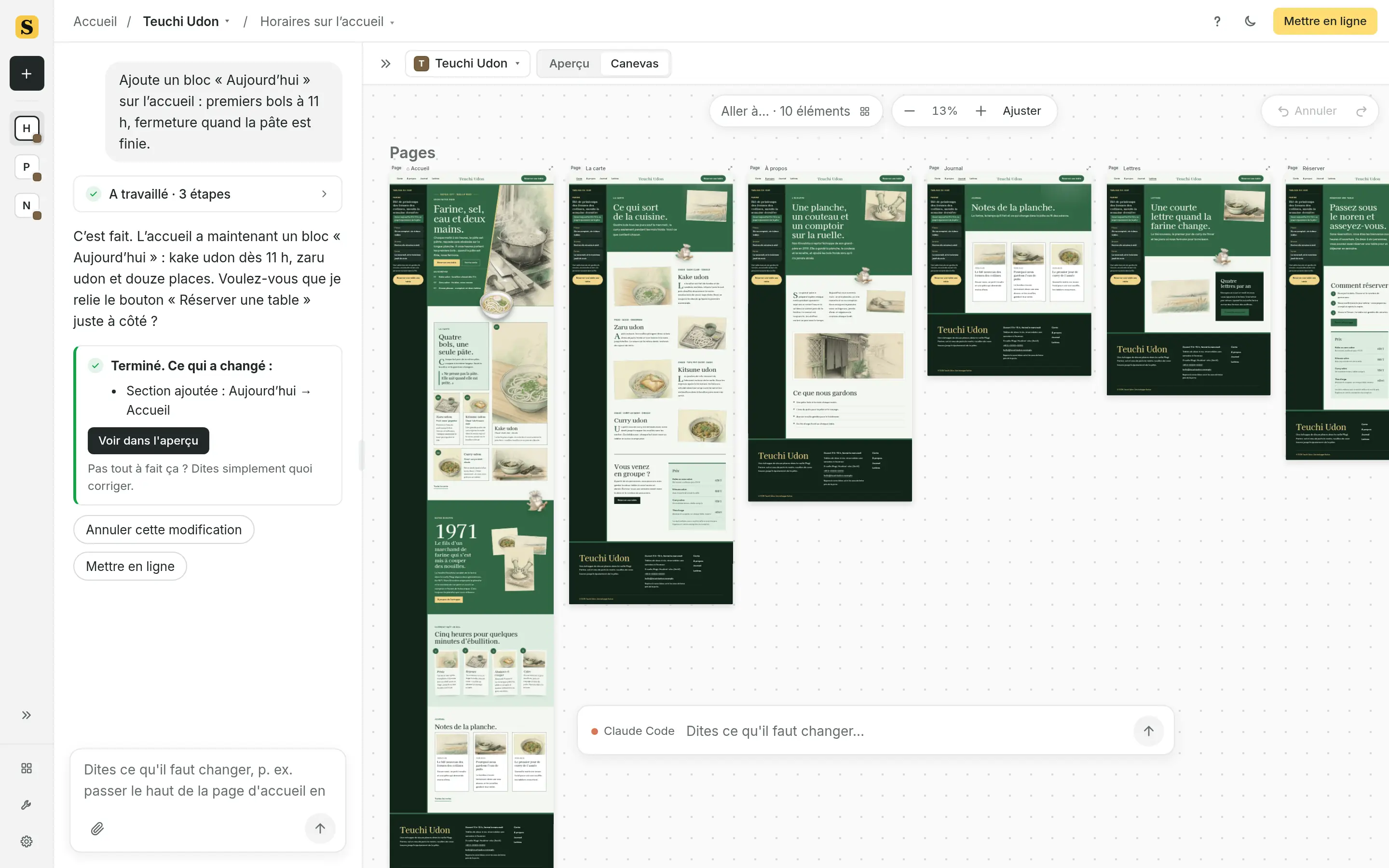Open the wrench tools icon
The height and width of the screenshot is (868, 1389).
coord(27,805)
